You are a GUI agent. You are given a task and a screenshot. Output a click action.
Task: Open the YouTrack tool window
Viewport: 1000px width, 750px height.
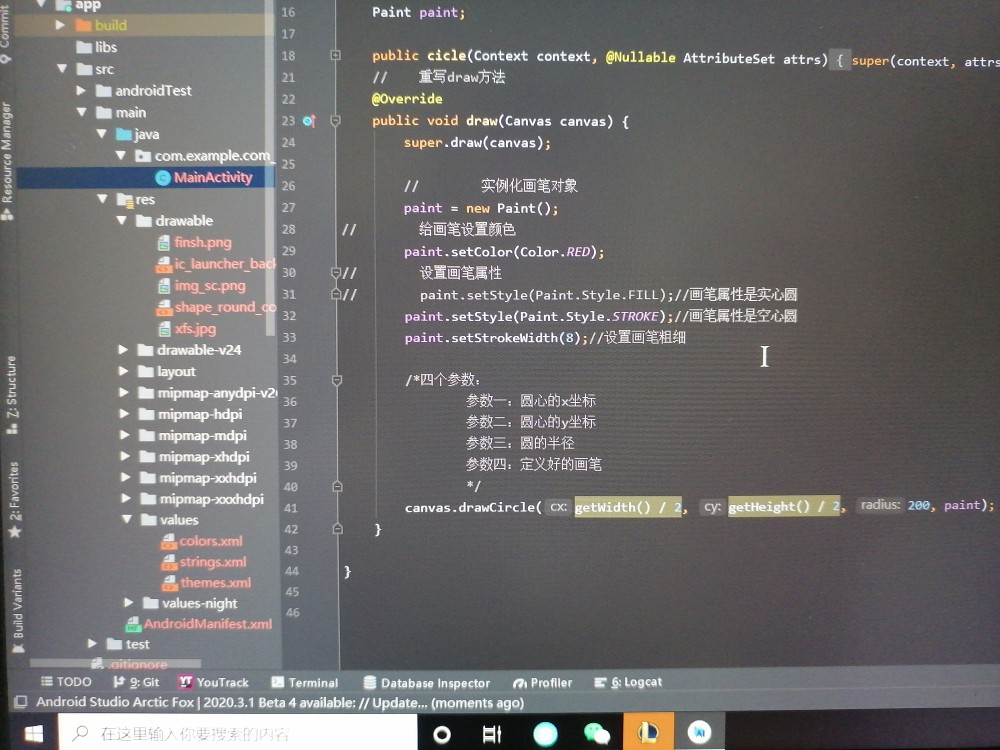214,682
